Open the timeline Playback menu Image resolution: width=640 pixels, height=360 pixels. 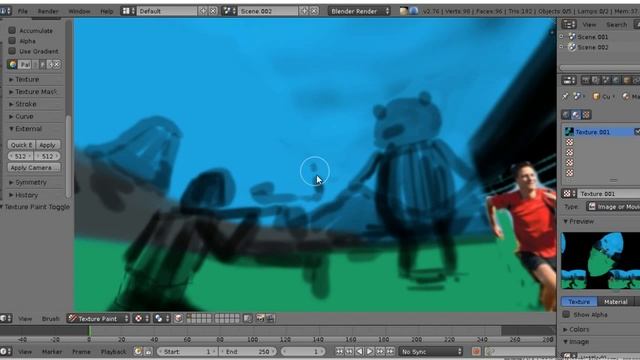(113, 351)
